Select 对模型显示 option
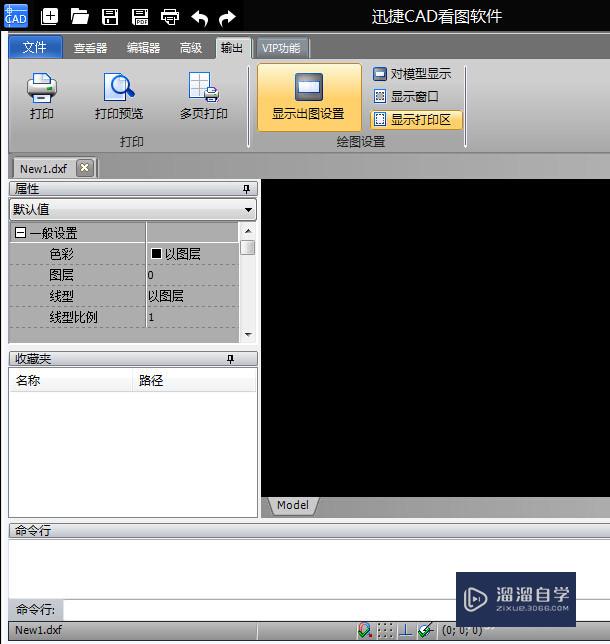Viewport: 610px width, 644px height. tap(412, 74)
